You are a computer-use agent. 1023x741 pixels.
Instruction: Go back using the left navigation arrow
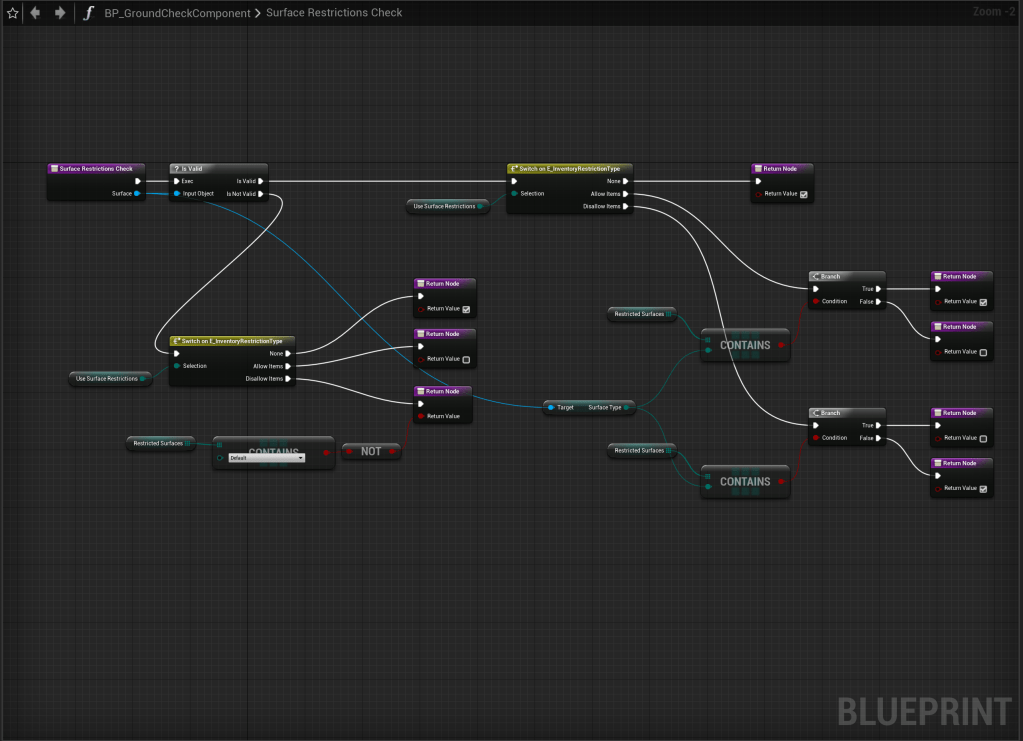click(36, 13)
